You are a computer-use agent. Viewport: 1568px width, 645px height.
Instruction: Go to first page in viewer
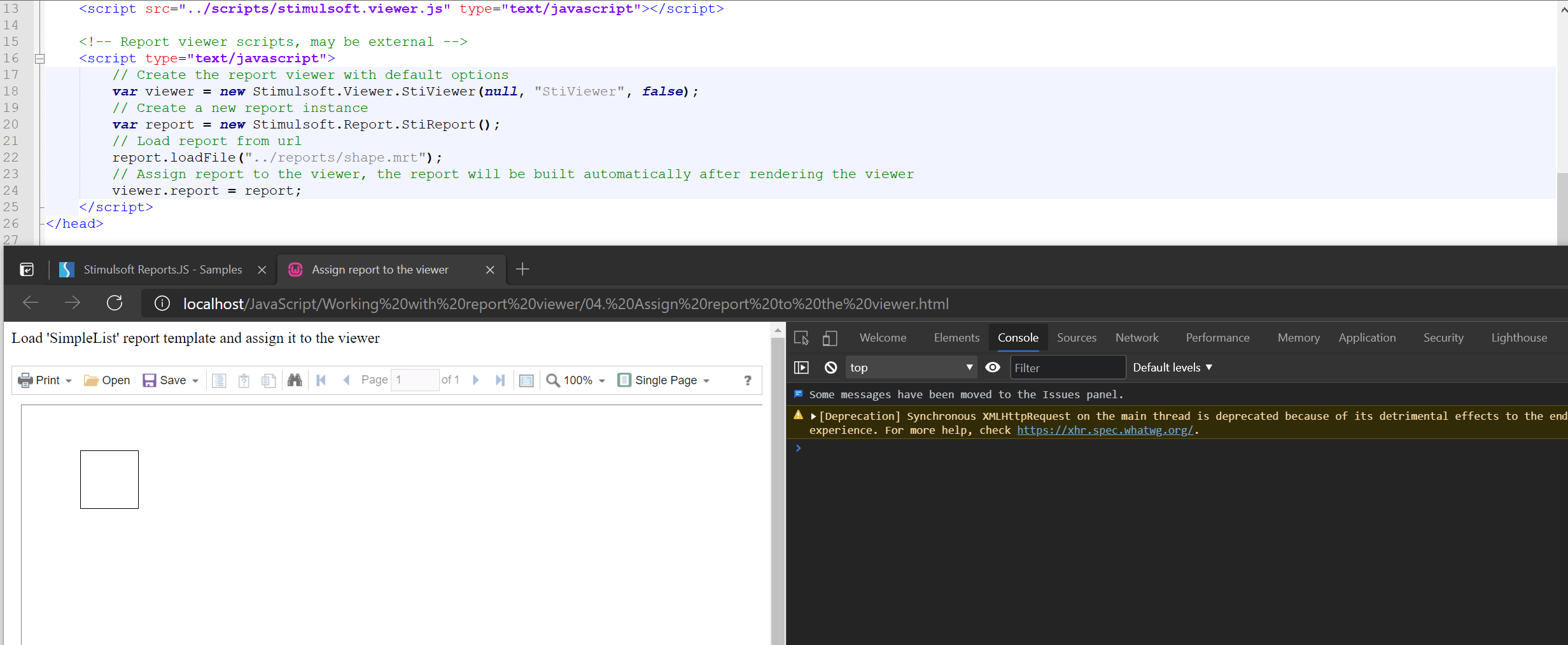pyautogui.click(x=321, y=380)
